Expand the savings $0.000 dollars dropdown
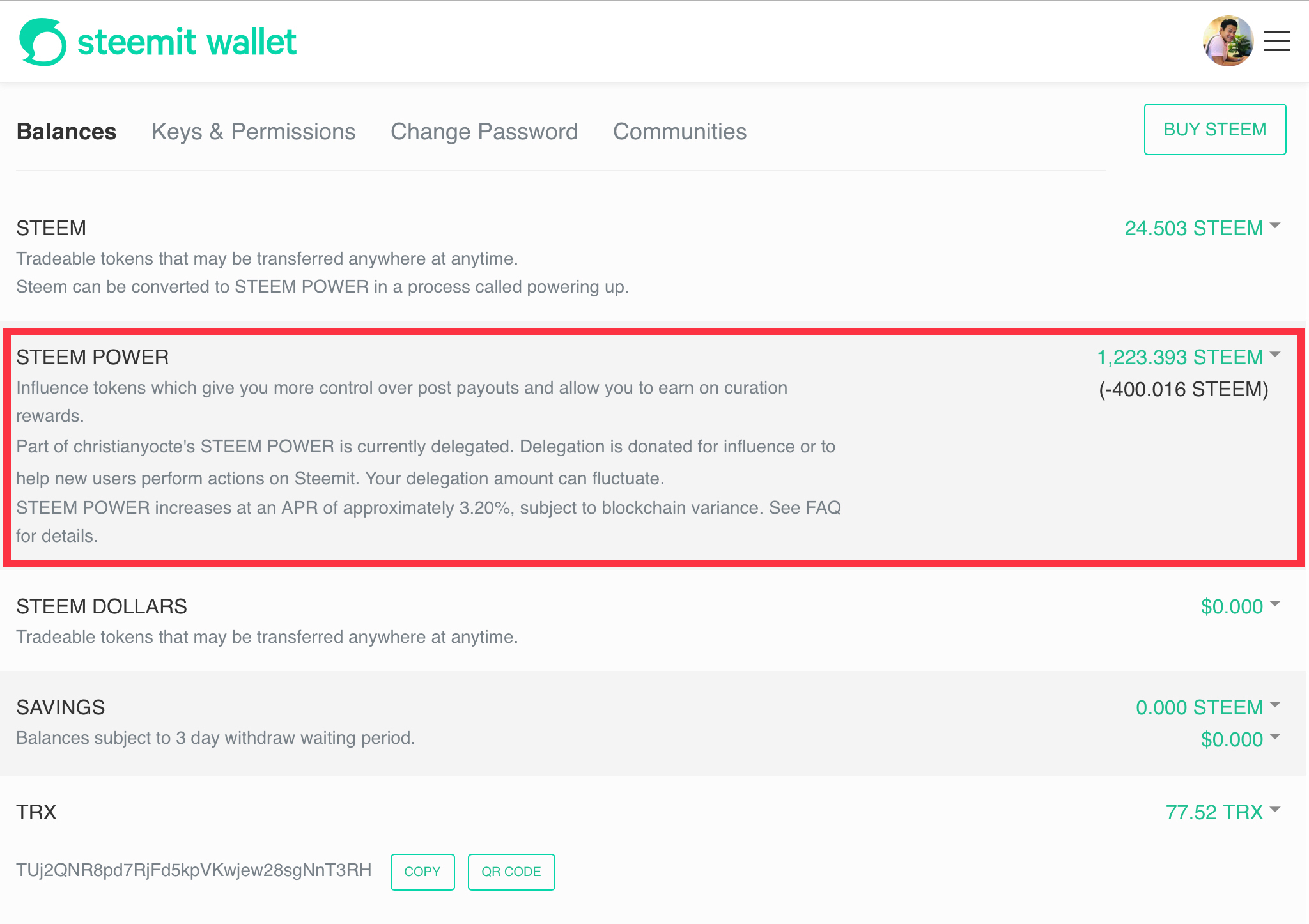The image size is (1309, 924). pyautogui.click(x=1240, y=739)
